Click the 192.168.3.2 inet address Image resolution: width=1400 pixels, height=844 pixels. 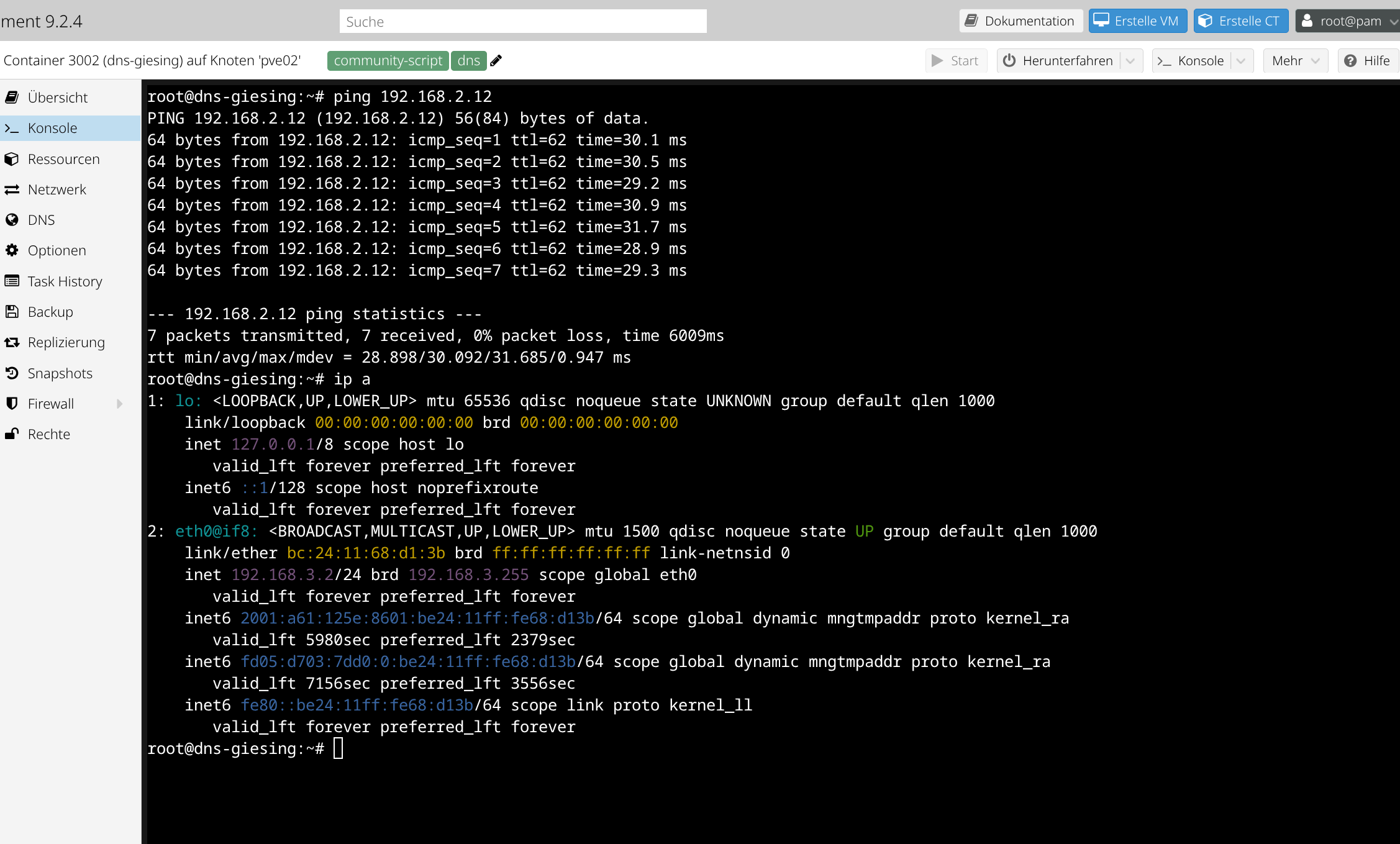click(282, 574)
